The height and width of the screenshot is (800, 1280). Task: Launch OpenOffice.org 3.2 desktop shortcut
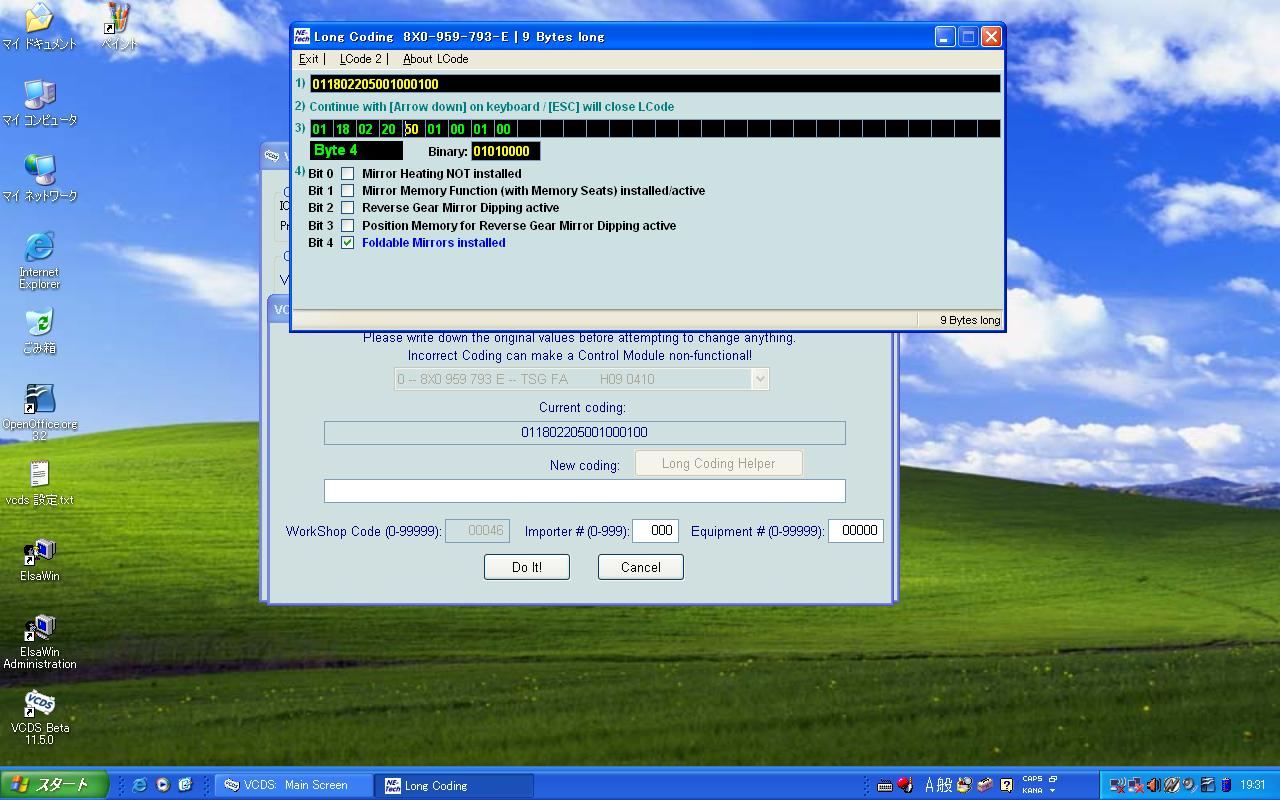pos(39,412)
